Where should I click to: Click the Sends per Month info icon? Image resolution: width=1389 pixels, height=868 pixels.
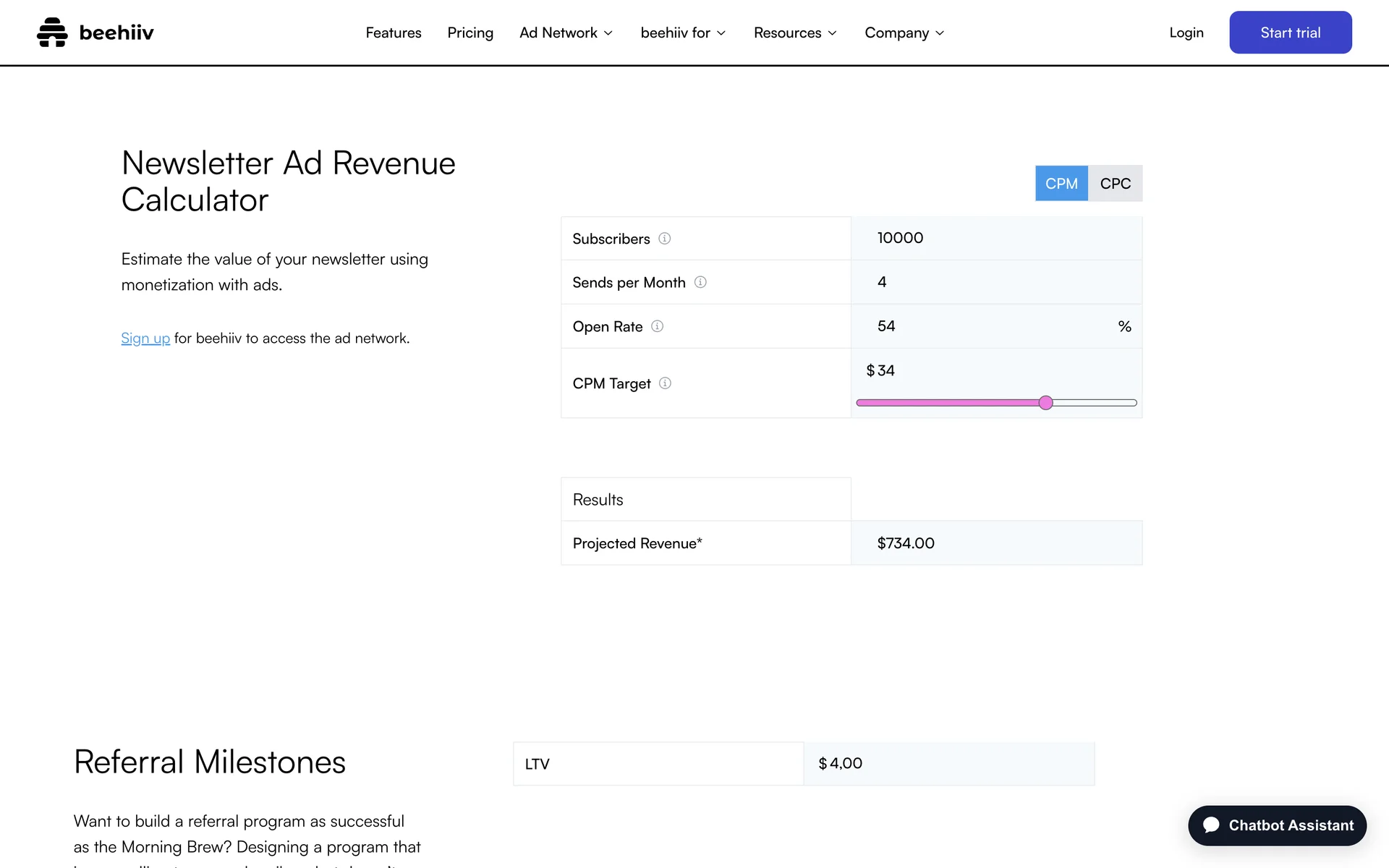pos(700,282)
